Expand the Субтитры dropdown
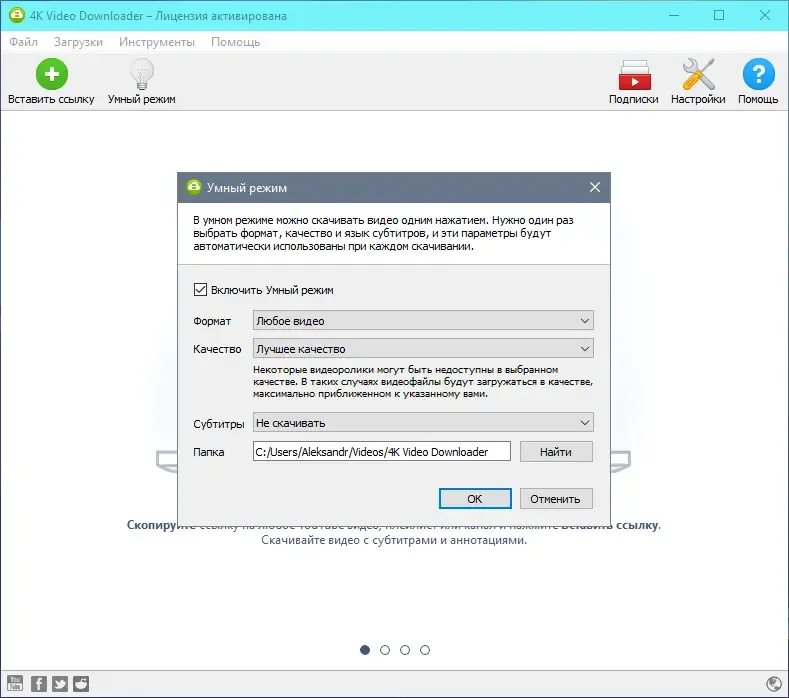789x698 pixels. (423, 423)
